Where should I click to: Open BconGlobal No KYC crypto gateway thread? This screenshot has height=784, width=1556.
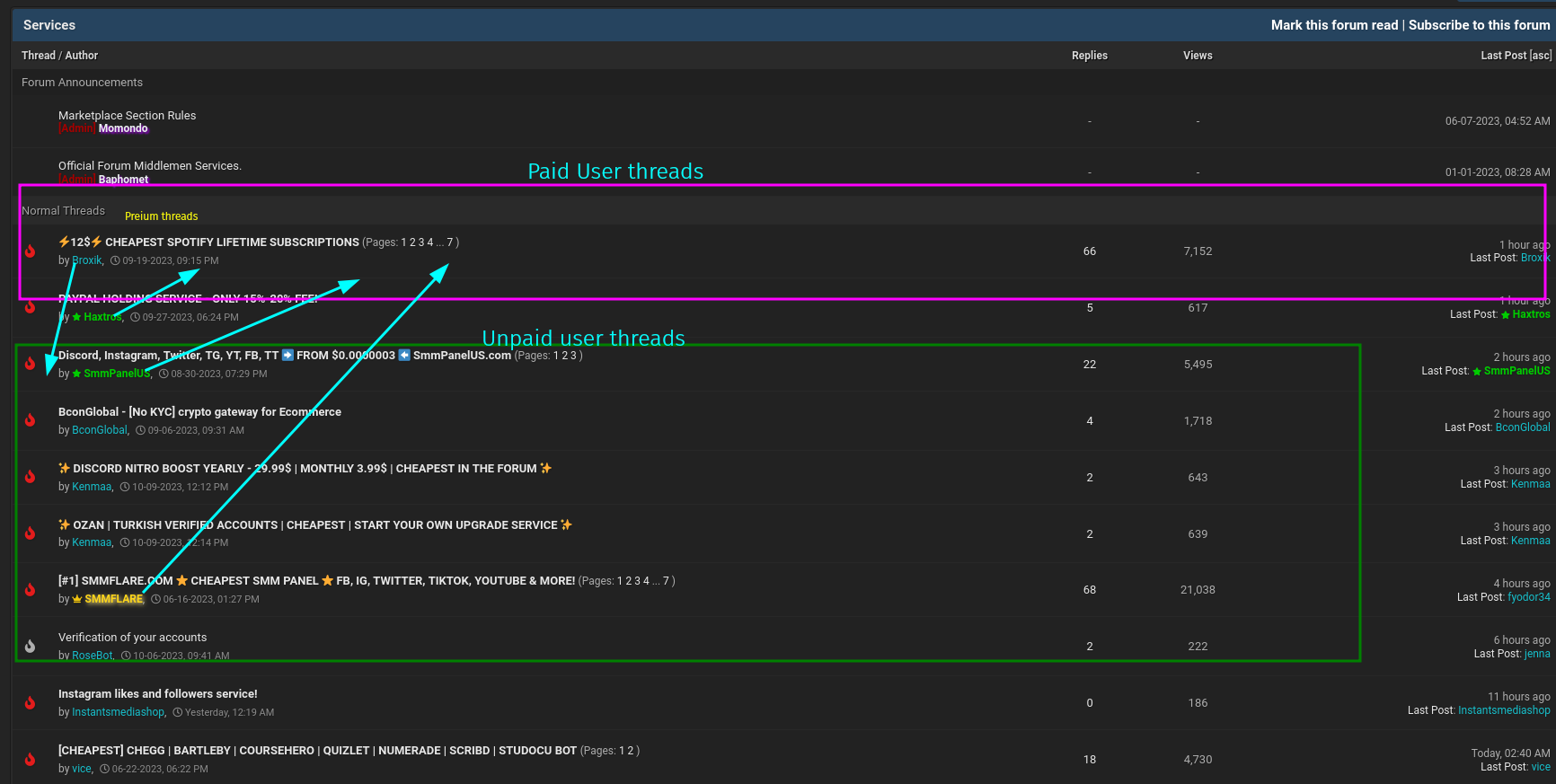point(199,412)
